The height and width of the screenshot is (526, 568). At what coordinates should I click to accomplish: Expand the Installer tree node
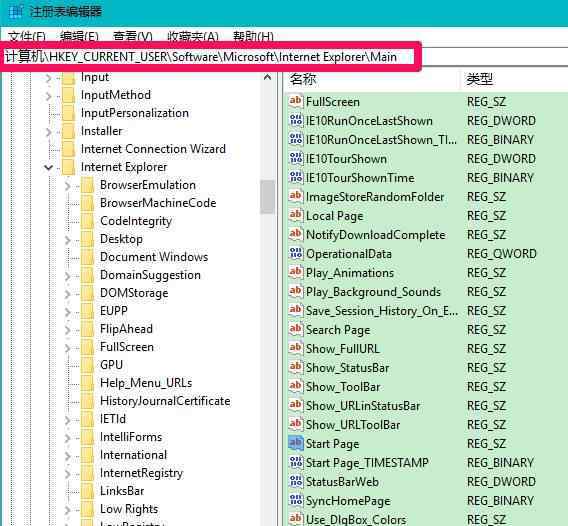pos(48,132)
